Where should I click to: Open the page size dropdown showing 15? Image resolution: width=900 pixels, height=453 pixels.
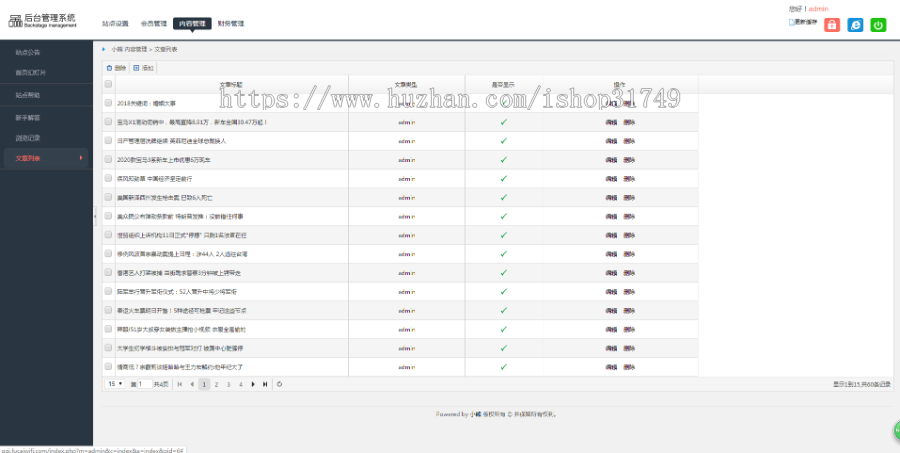(x=115, y=384)
